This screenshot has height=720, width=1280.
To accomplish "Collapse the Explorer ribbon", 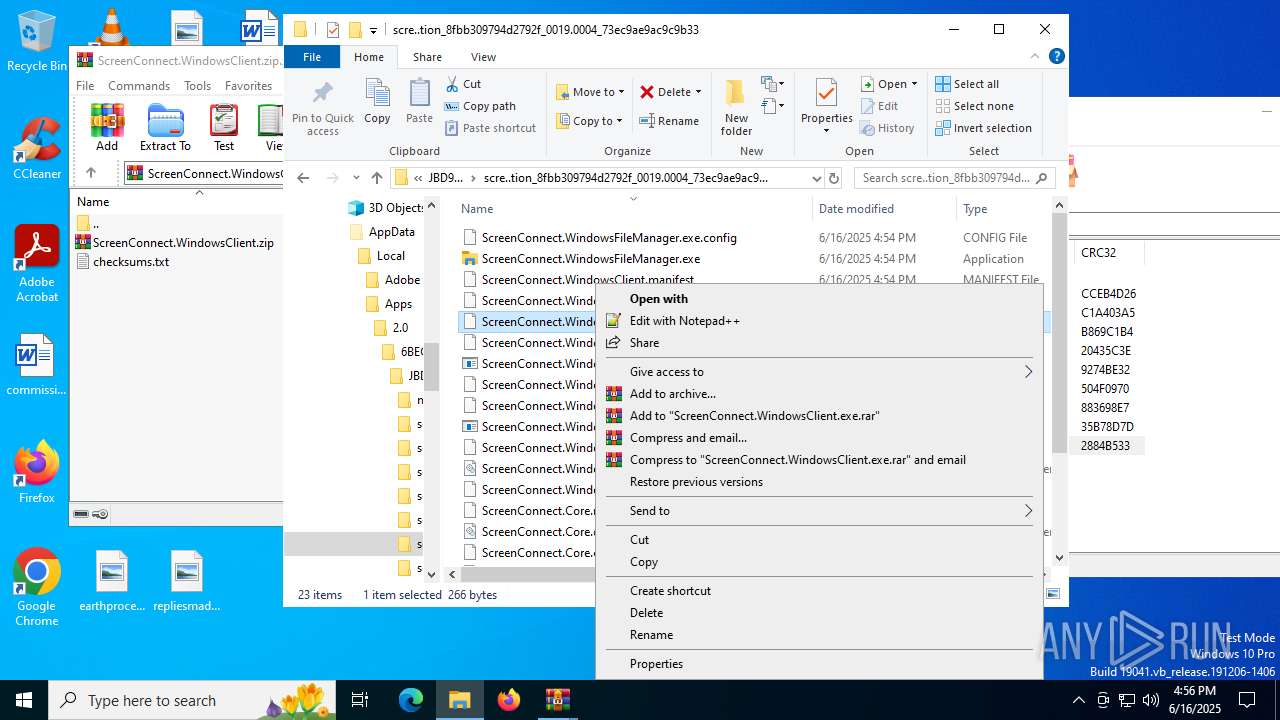I will (1036, 57).
